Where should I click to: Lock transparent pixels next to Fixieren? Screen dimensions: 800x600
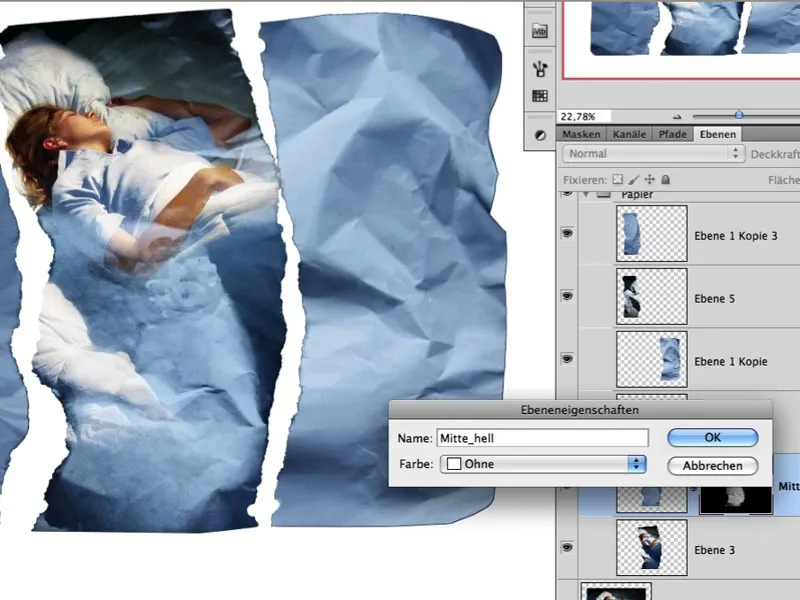point(618,180)
